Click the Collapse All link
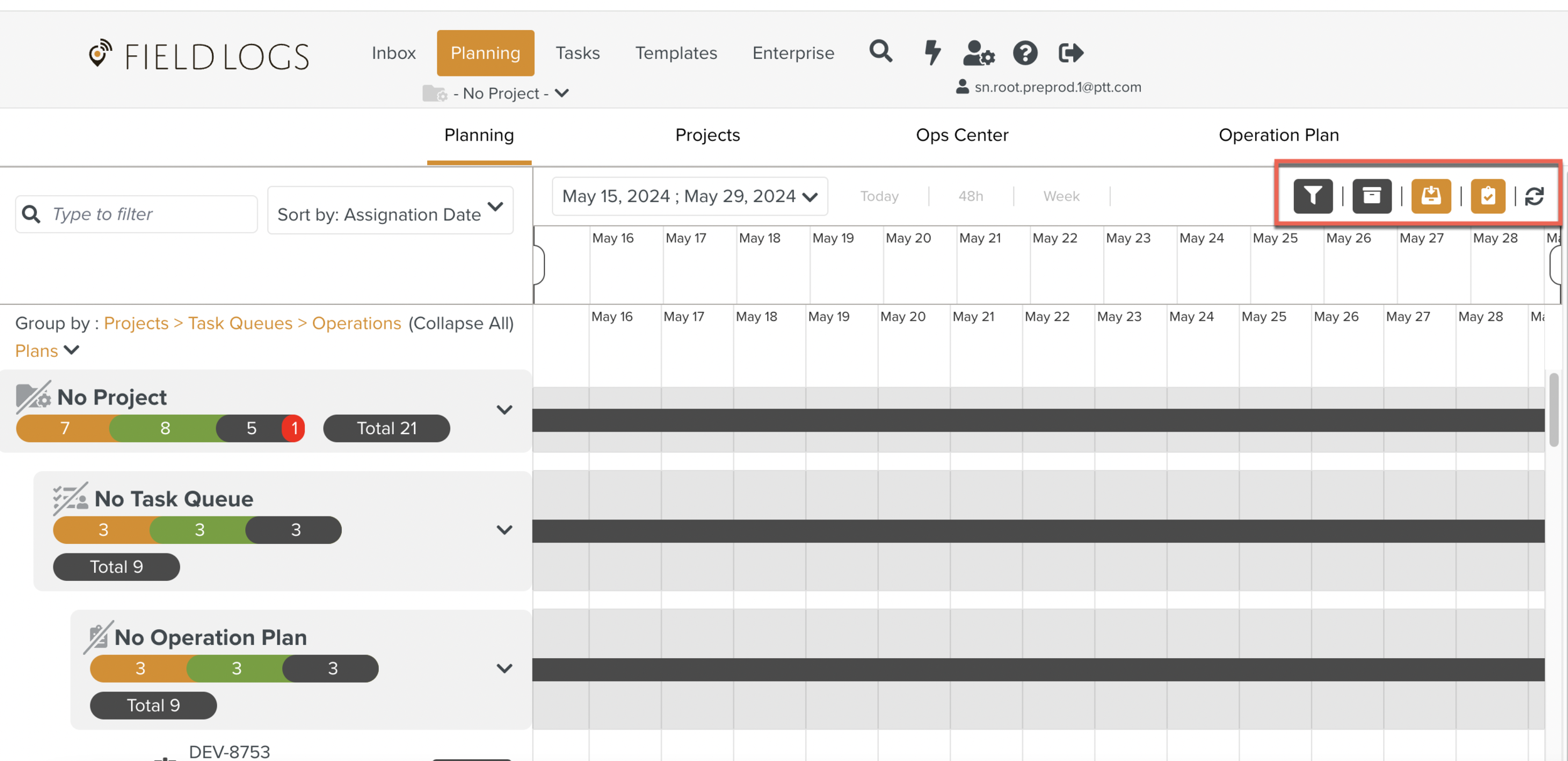1568x761 pixels. pyautogui.click(x=460, y=323)
